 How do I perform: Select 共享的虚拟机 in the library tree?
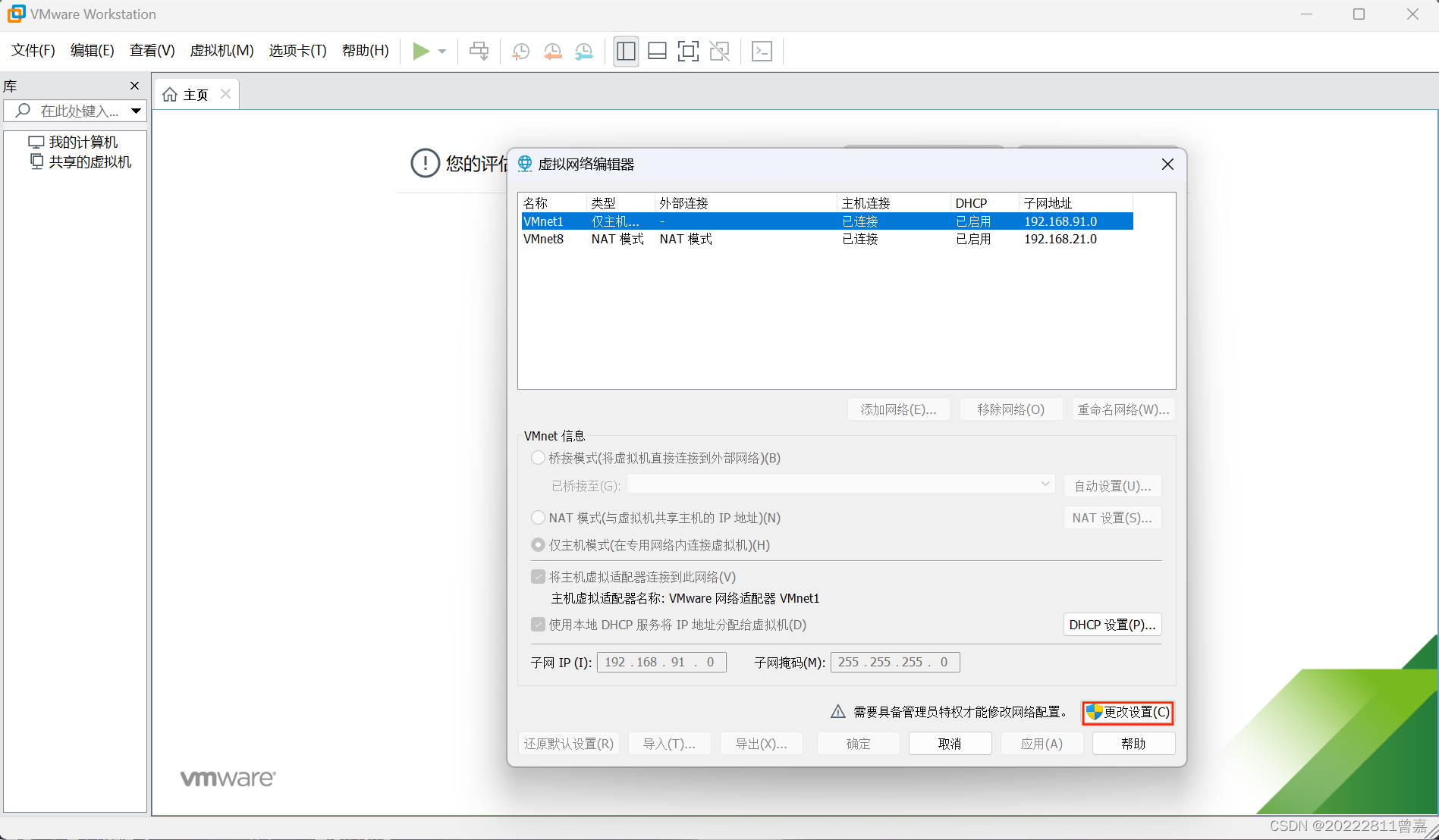(80, 161)
